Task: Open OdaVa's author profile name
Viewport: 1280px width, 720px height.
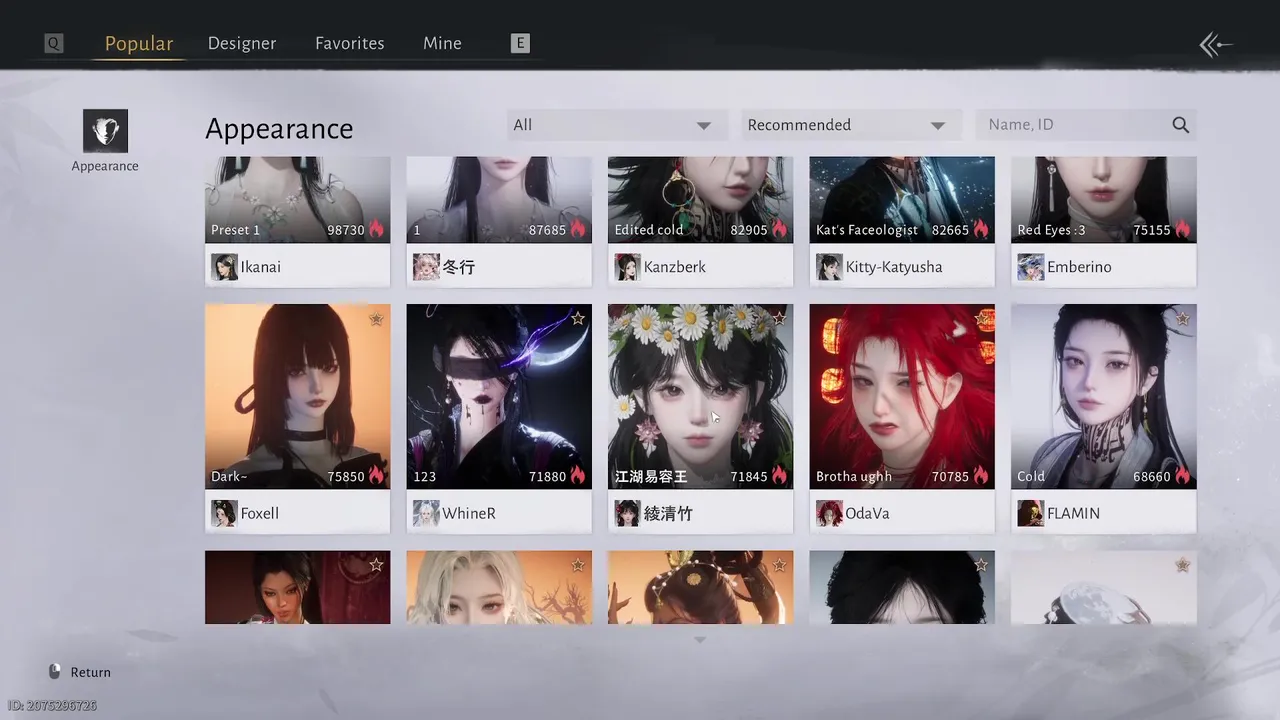Action: coord(867,513)
